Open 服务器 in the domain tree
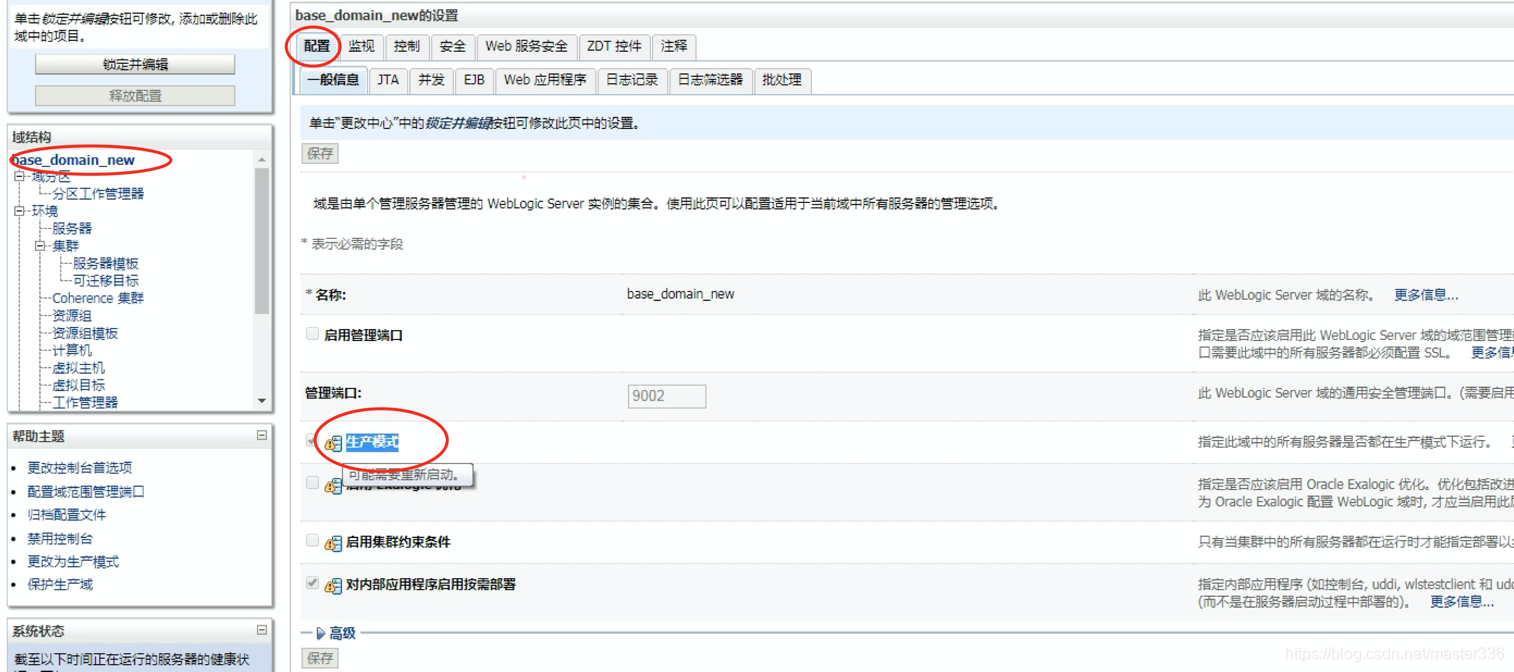 pos(72,228)
